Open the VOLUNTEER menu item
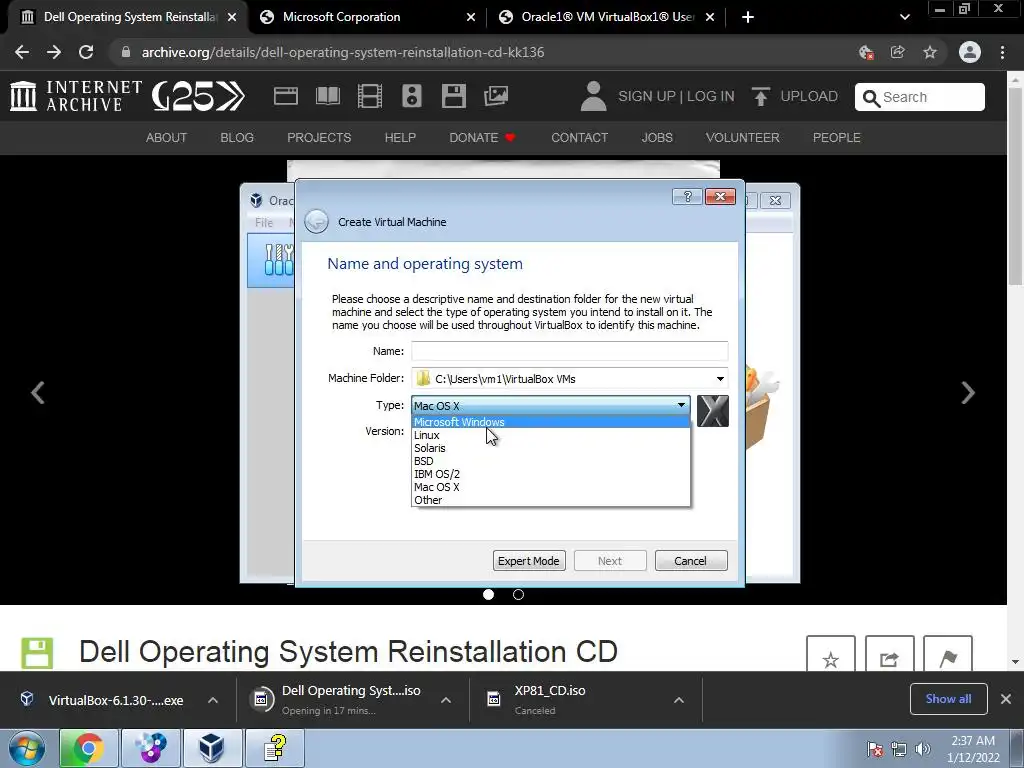Image resolution: width=1024 pixels, height=768 pixels. [x=743, y=138]
